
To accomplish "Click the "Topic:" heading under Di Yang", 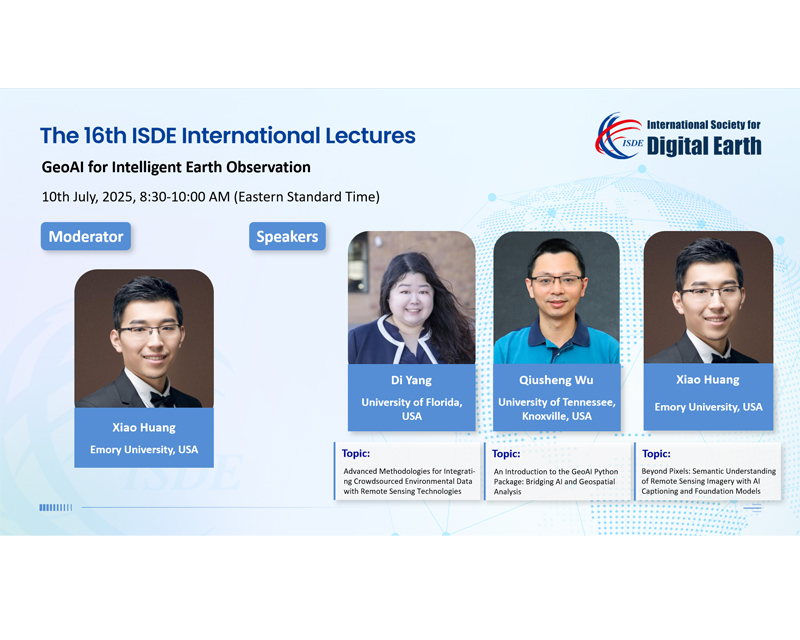I will [356, 453].
